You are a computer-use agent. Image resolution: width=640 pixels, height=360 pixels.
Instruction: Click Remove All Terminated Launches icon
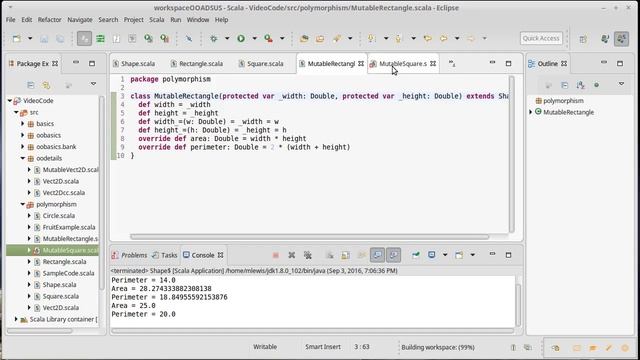point(308,255)
